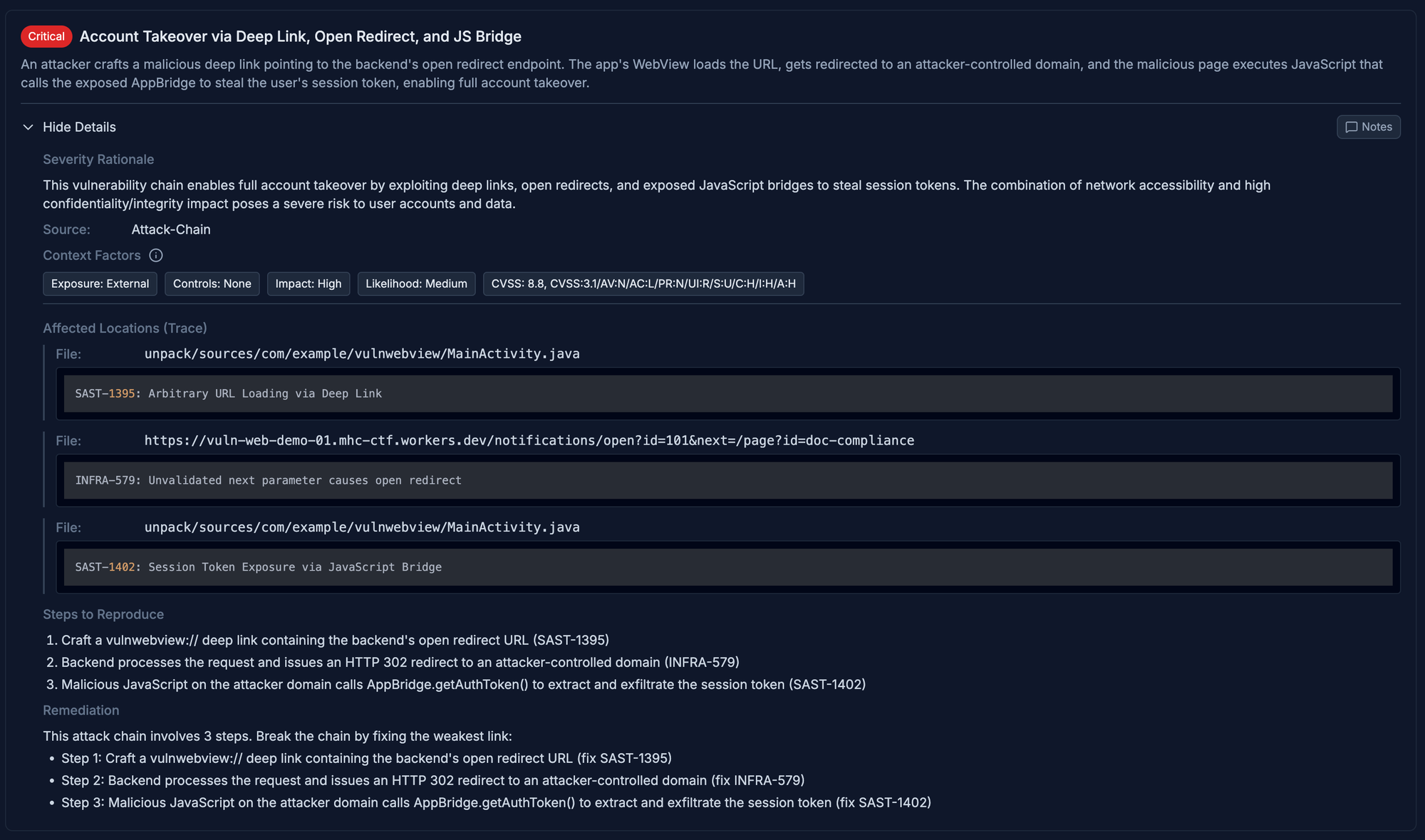Click the Context Factors info icon
Screen dimensions: 1425x840
156,255
